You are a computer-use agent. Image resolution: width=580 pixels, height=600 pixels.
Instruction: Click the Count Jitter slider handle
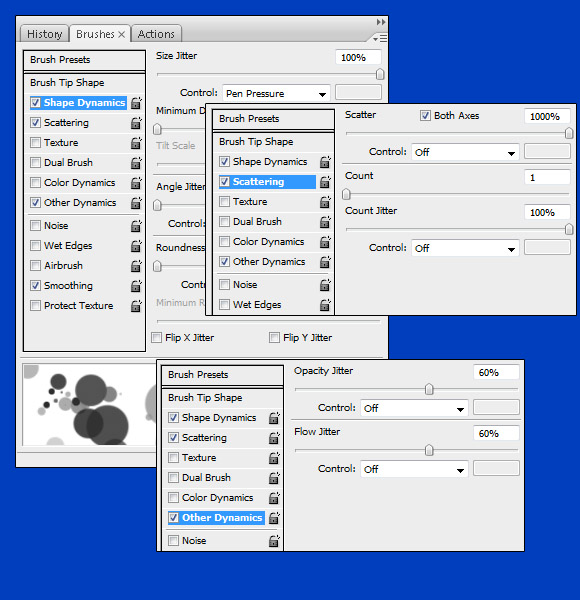point(569,229)
